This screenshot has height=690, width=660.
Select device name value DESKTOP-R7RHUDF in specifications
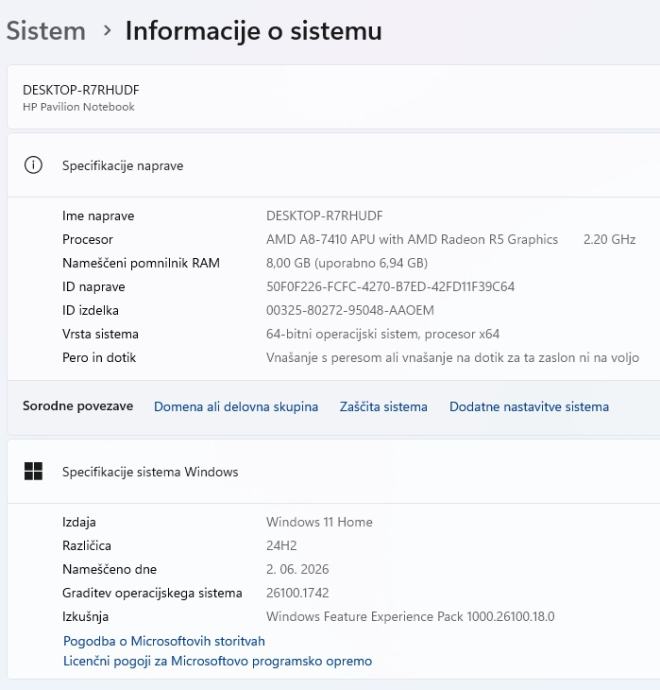[324, 216]
